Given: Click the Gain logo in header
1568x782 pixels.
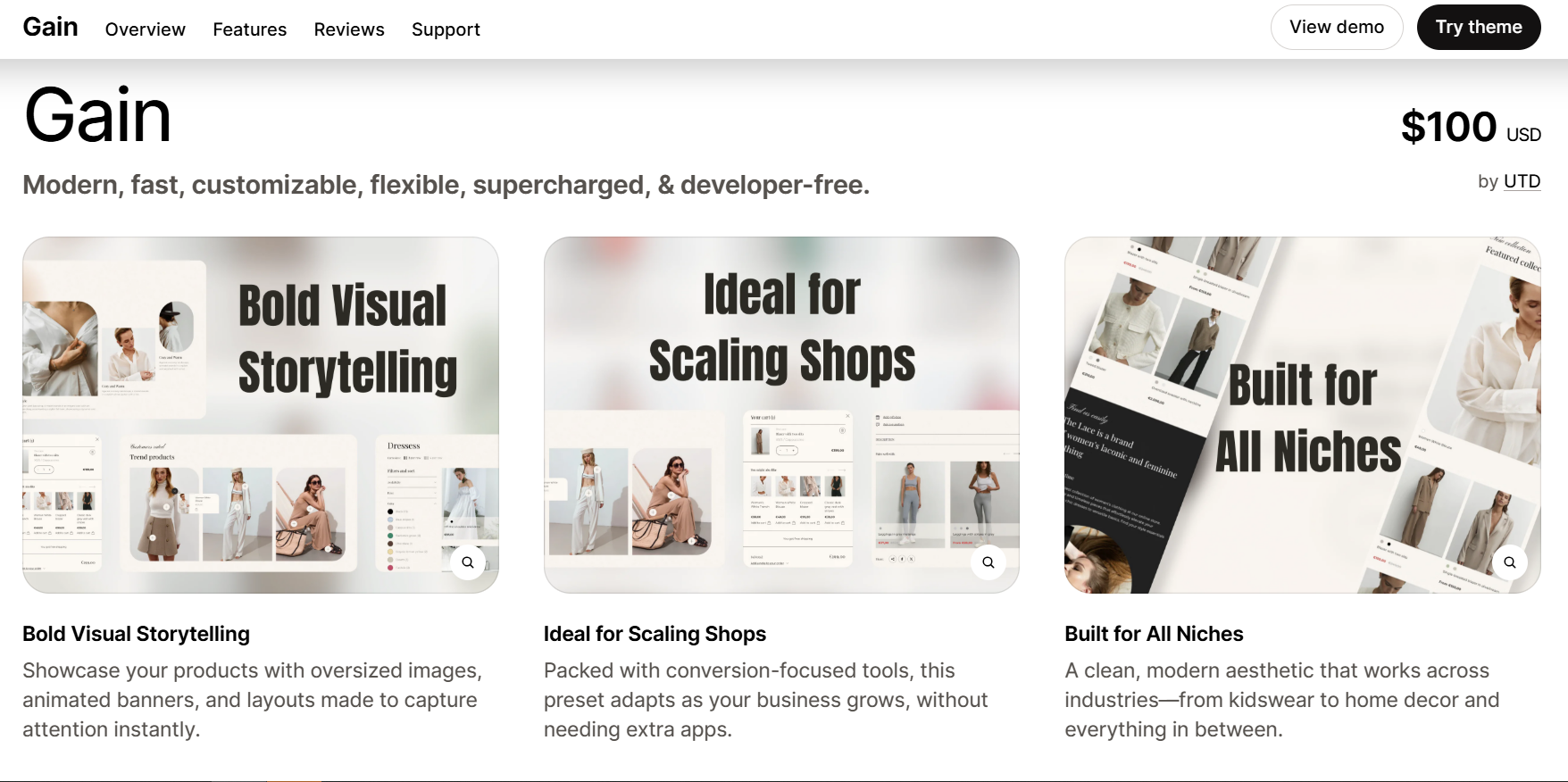Looking at the screenshot, I should click(x=51, y=28).
